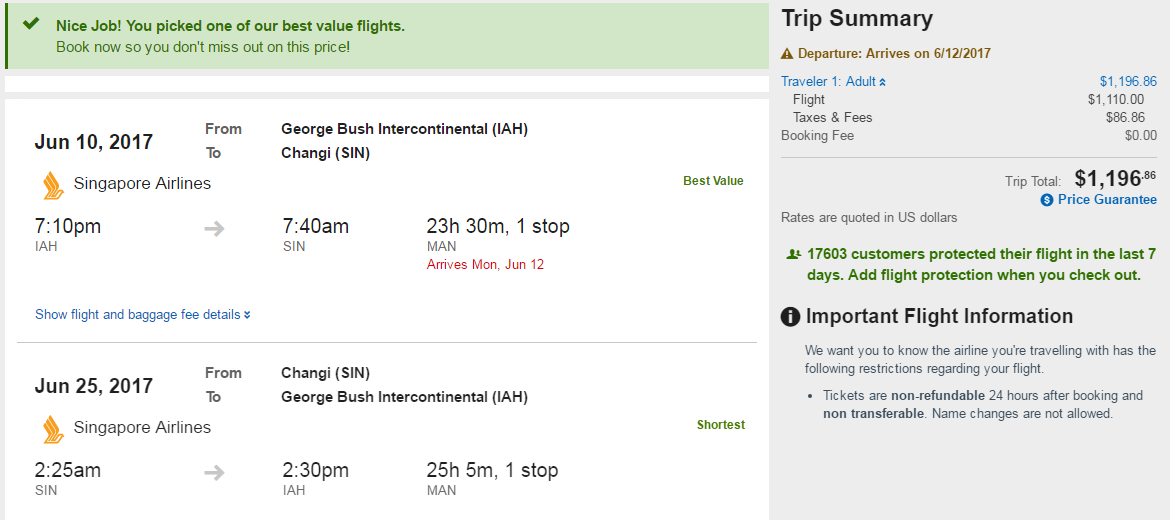Click the customers icon before 17603 customers text
Image resolution: width=1170 pixels, height=520 pixels.
(x=793, y=255)
